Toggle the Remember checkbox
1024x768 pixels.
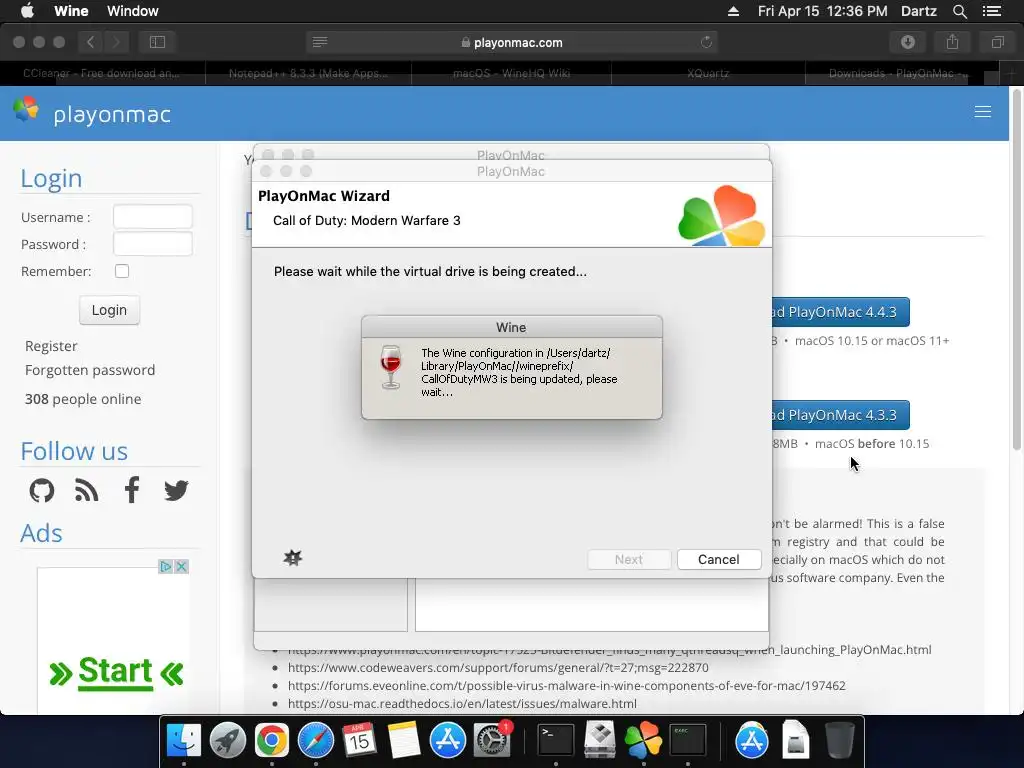[122, 271]
